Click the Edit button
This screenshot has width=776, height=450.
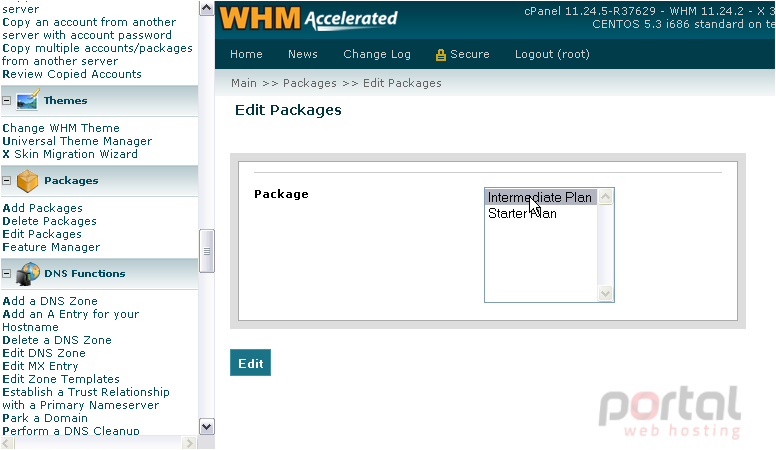tap(250, 363)
